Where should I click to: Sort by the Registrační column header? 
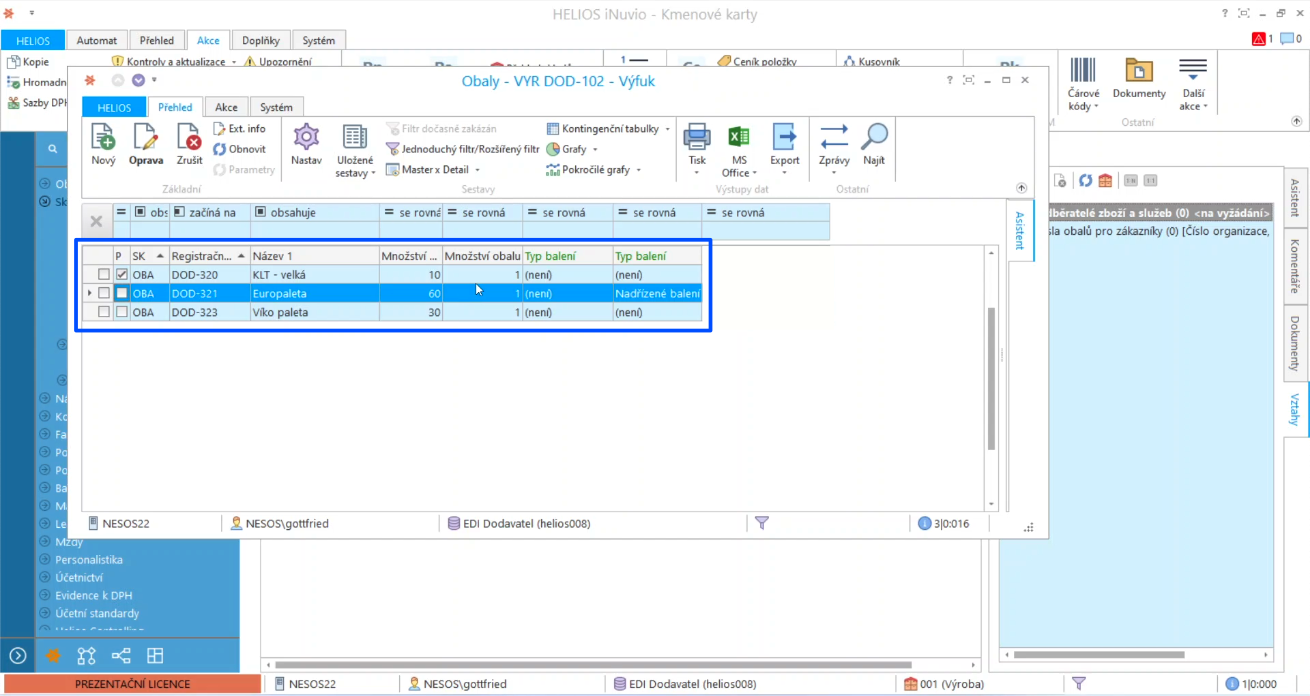[209, 256]
